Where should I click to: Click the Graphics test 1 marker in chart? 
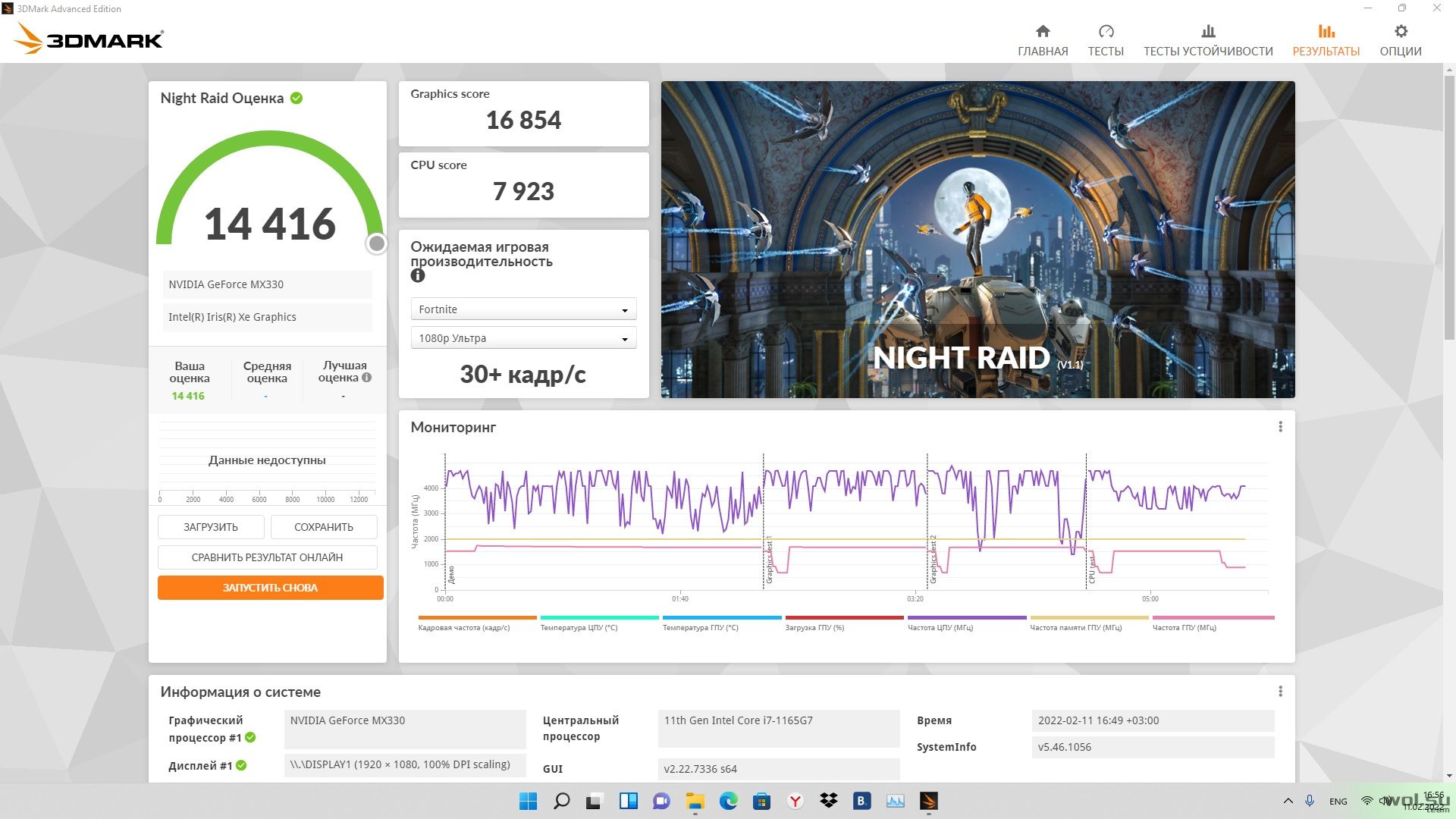coord(769,560)
